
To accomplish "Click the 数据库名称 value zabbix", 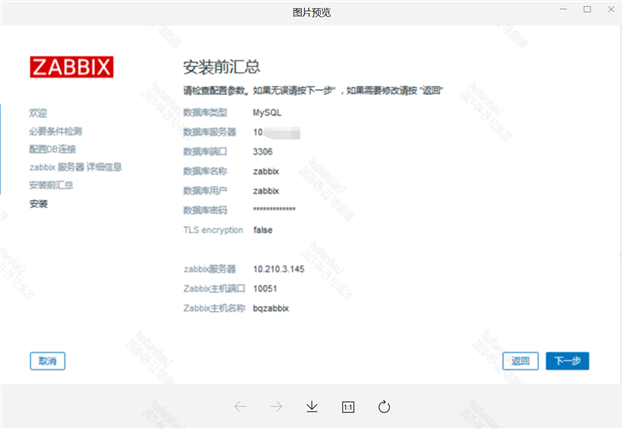I will pyautogui.click(x=266, y=171).
